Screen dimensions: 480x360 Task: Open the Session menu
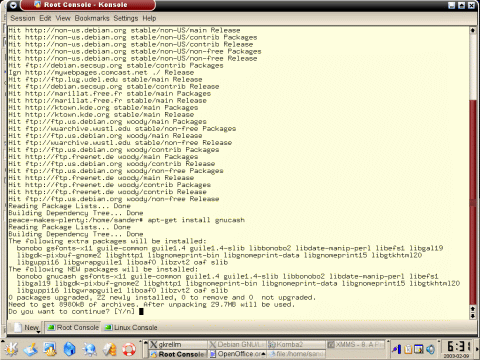click(x=23, y=18)
